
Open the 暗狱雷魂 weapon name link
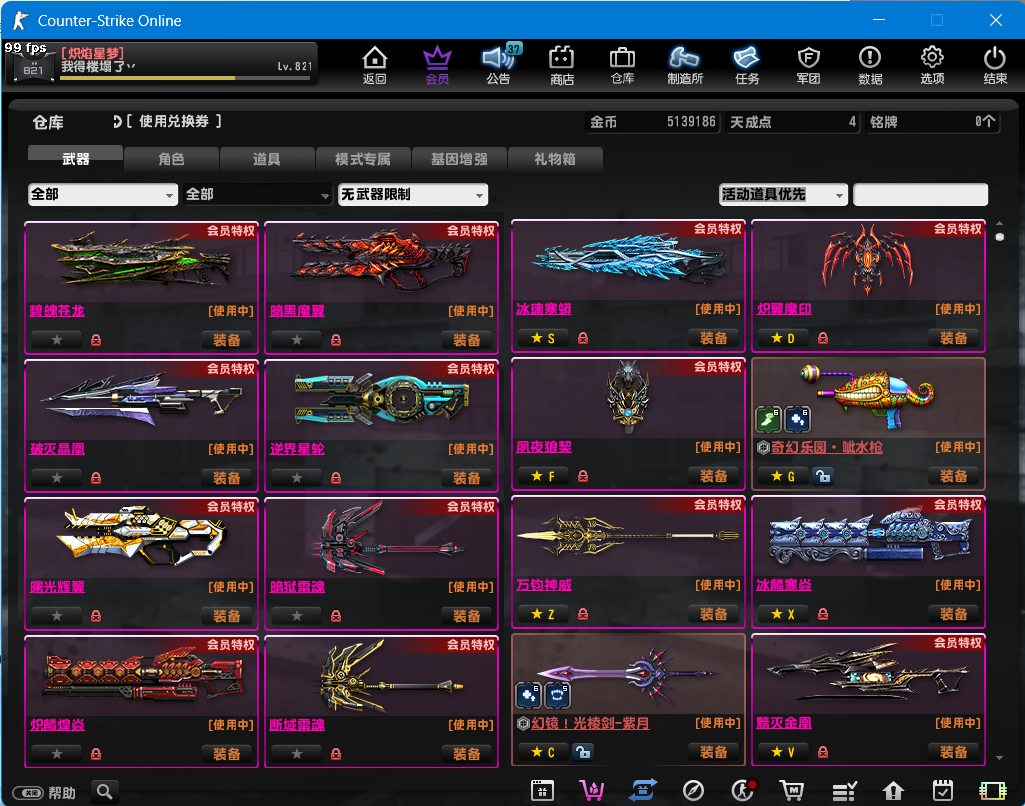297,587
